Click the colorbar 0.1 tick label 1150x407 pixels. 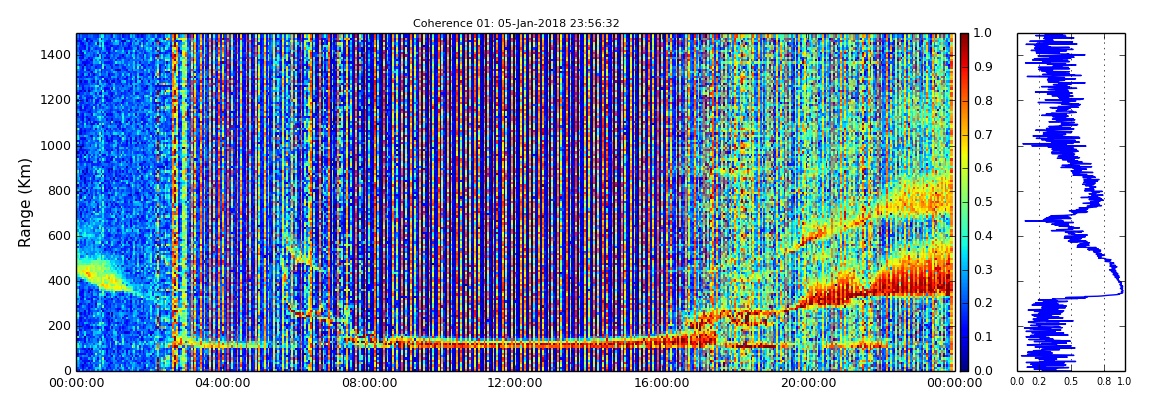pyautogui.click(x=982, y=337)
